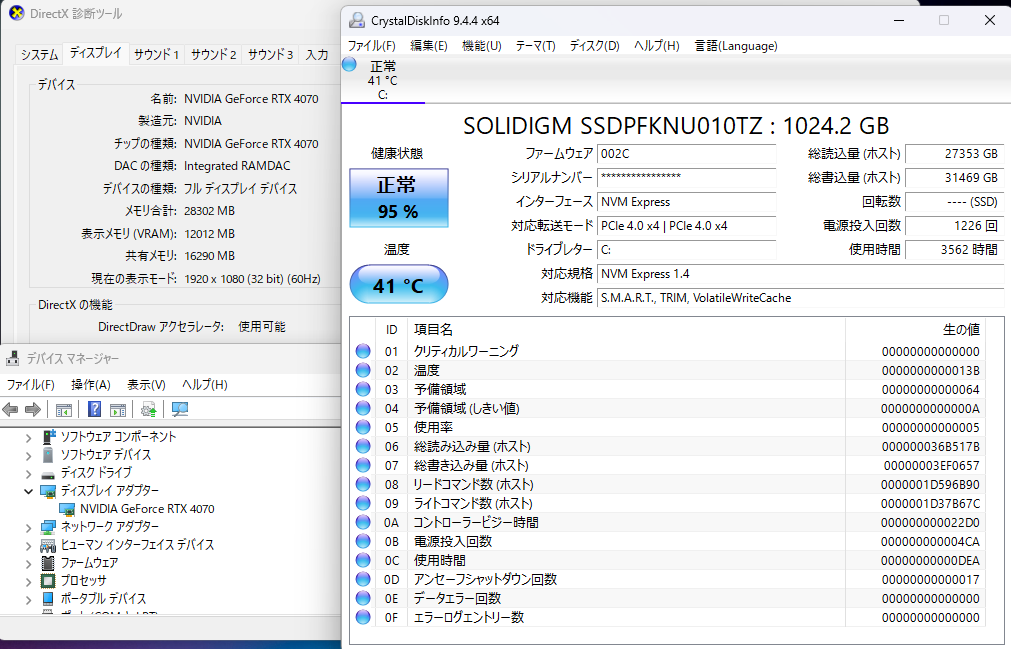This screenshot has width=1011, height=649.
Task: Switch to the 入力 tab
Action: coord(317,55)
